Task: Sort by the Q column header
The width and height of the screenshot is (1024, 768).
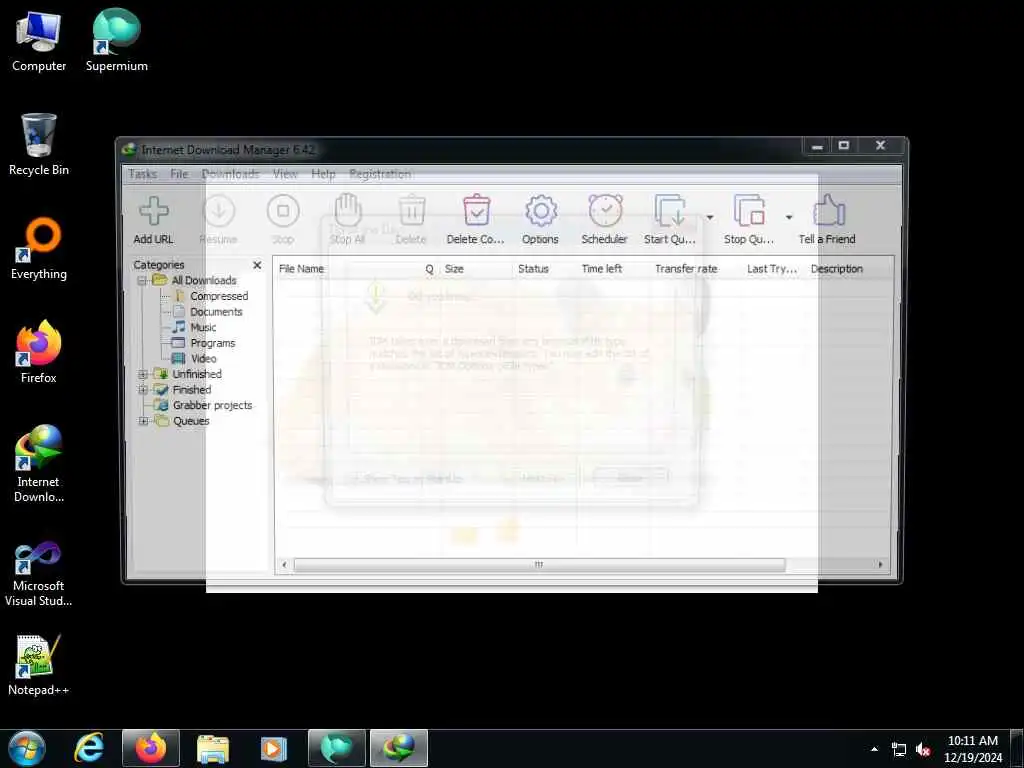Action: point(429,269)
